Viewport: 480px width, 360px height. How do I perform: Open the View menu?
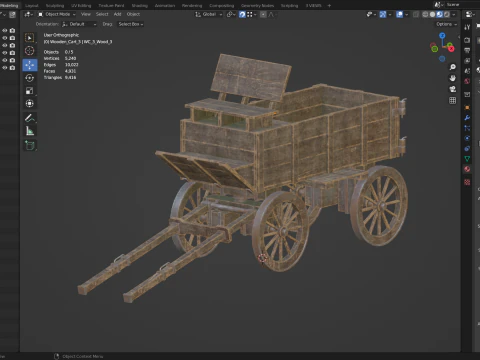(86, 14)
